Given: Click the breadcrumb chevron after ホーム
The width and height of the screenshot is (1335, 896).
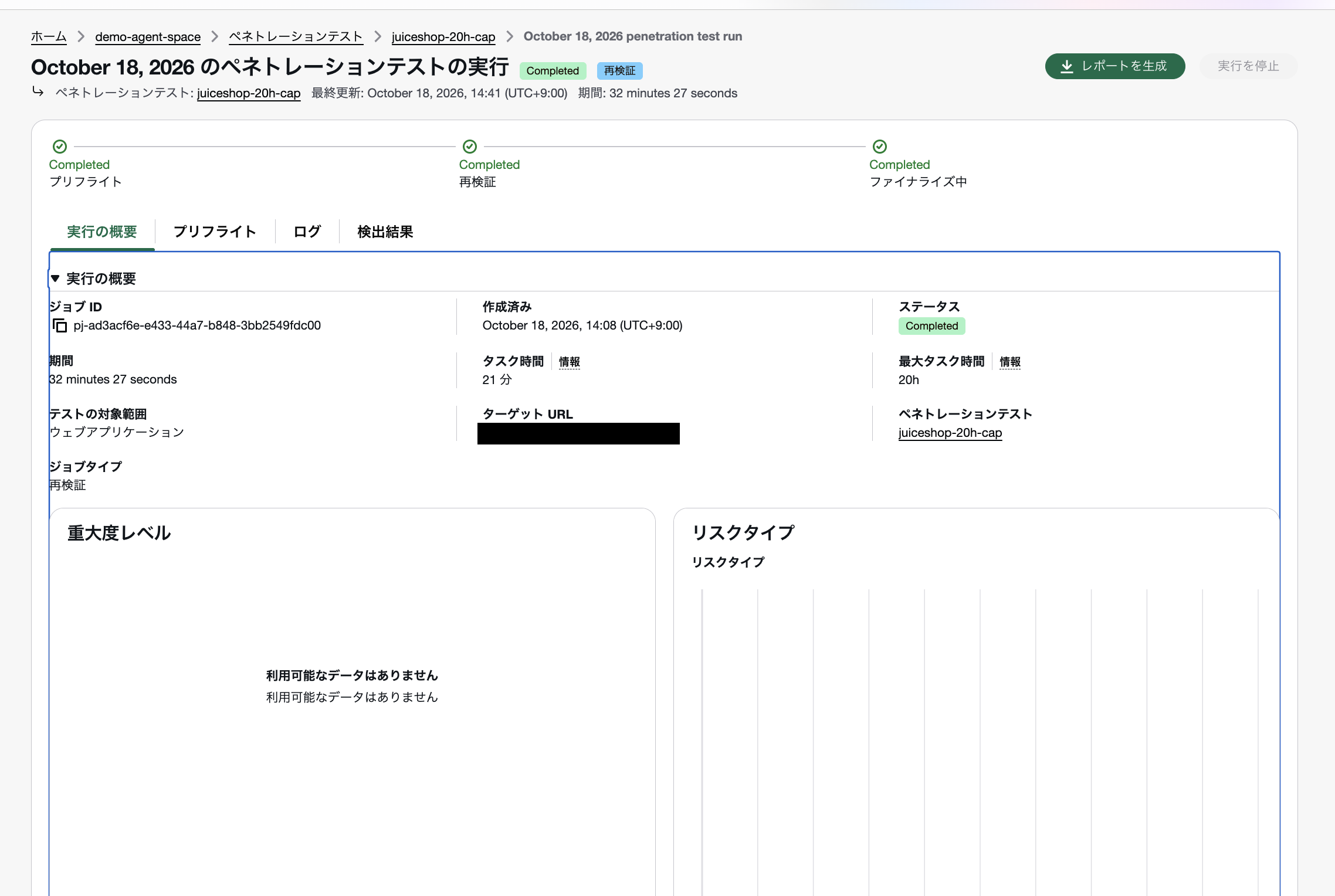Looking at the screenshot, I should pyautogui.click(x=81, y=36).
